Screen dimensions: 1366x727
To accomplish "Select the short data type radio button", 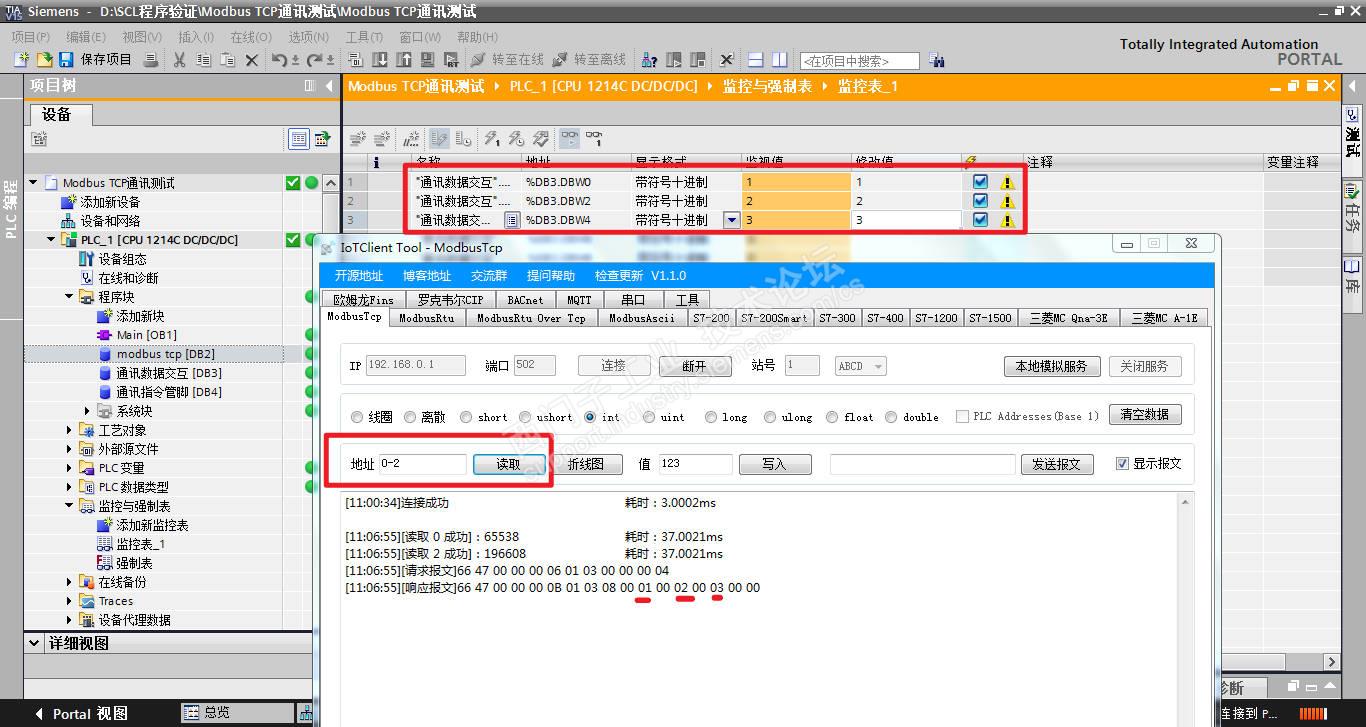I will (x=466, y=417).
